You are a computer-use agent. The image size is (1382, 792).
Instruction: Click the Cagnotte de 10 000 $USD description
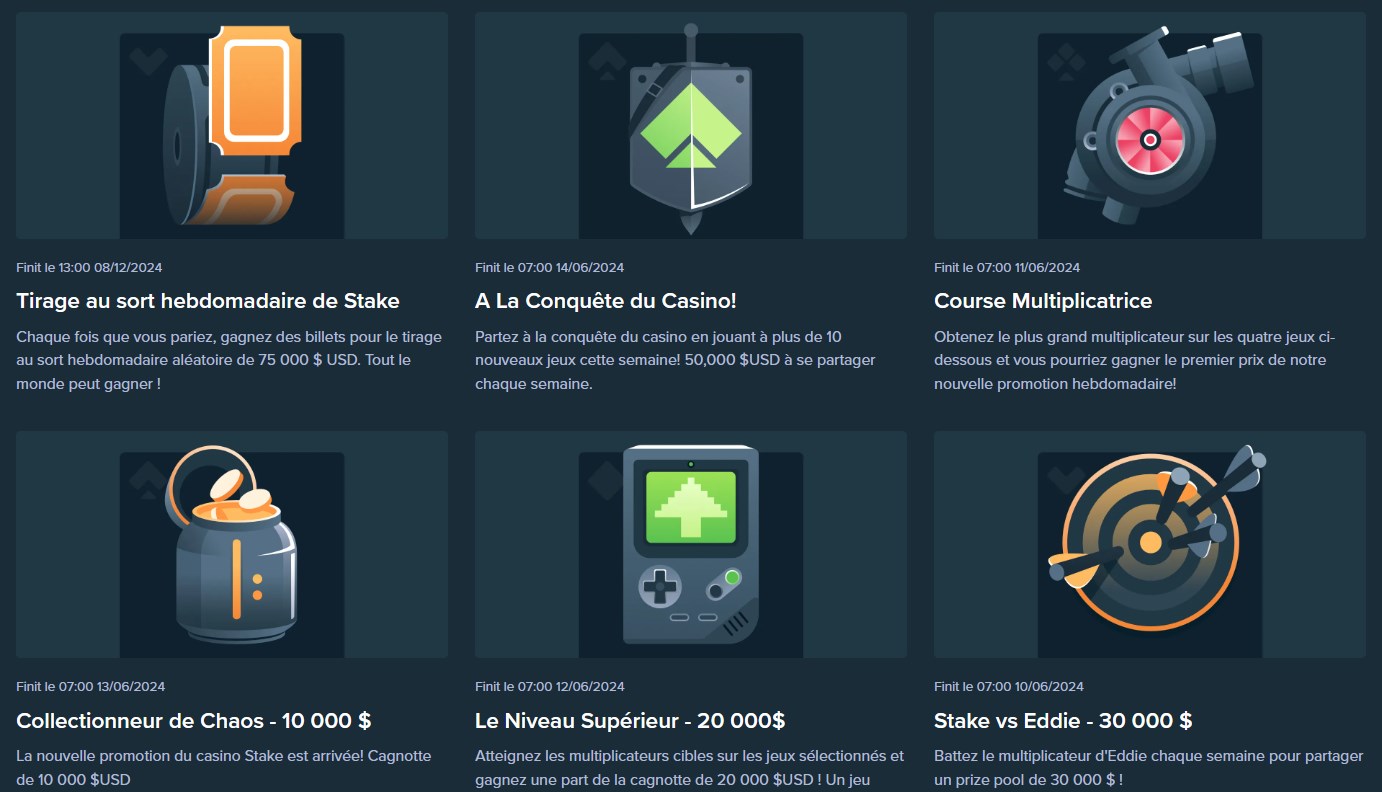(x=224, y=767)
